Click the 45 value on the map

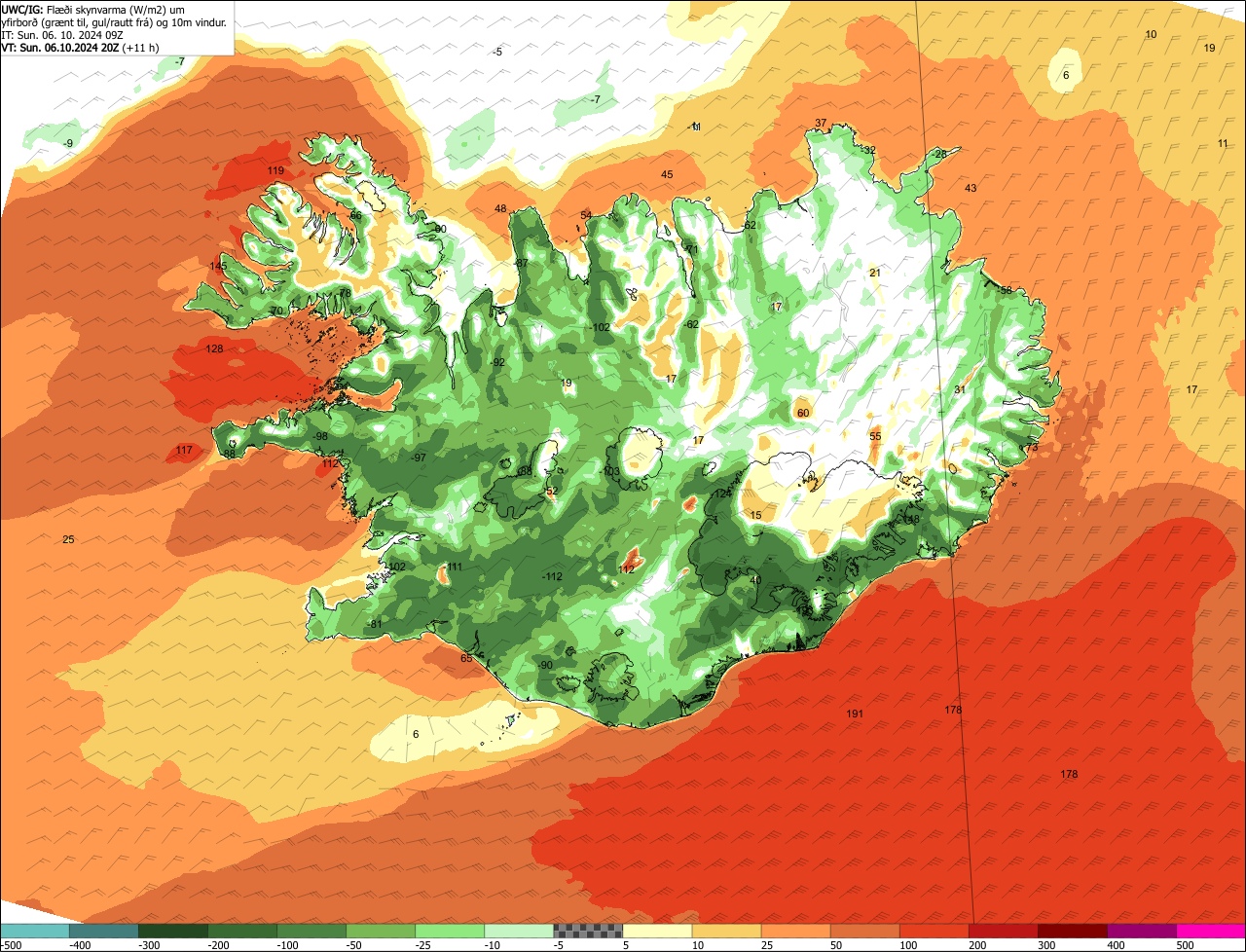point(667,174)
